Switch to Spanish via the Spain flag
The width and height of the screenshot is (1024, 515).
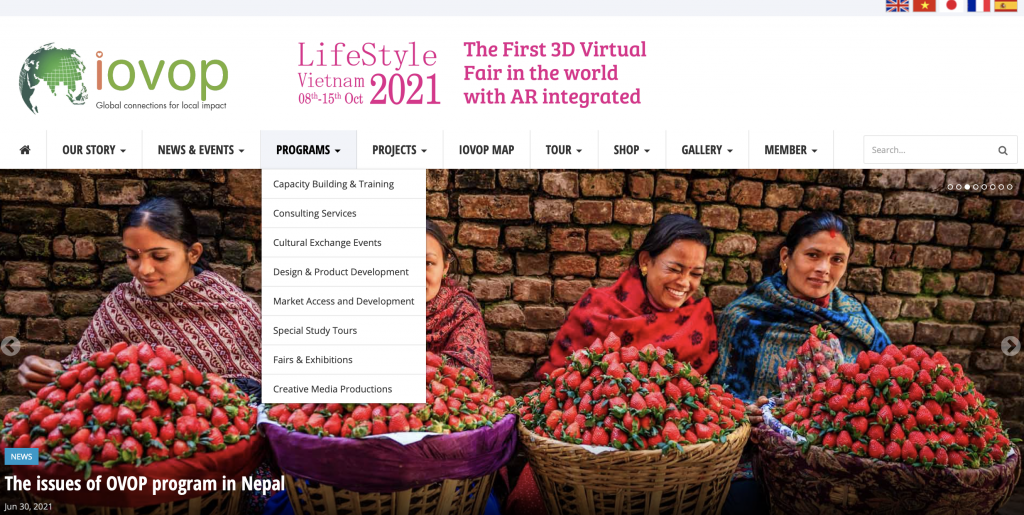[1006, 6]
